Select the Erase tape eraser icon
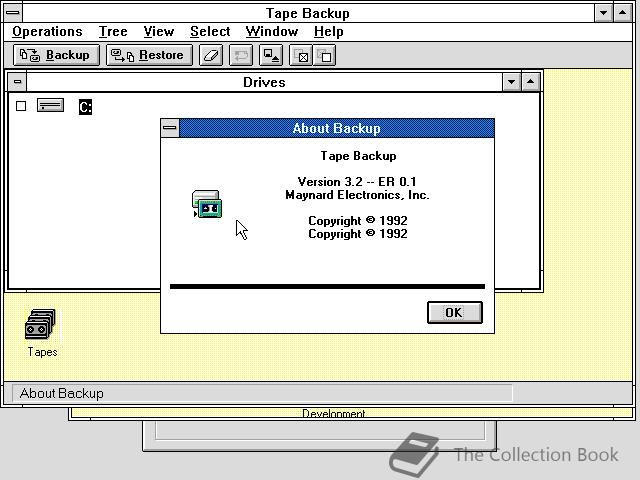This screenshot has height=480, width=640. [x=211, y=55]
